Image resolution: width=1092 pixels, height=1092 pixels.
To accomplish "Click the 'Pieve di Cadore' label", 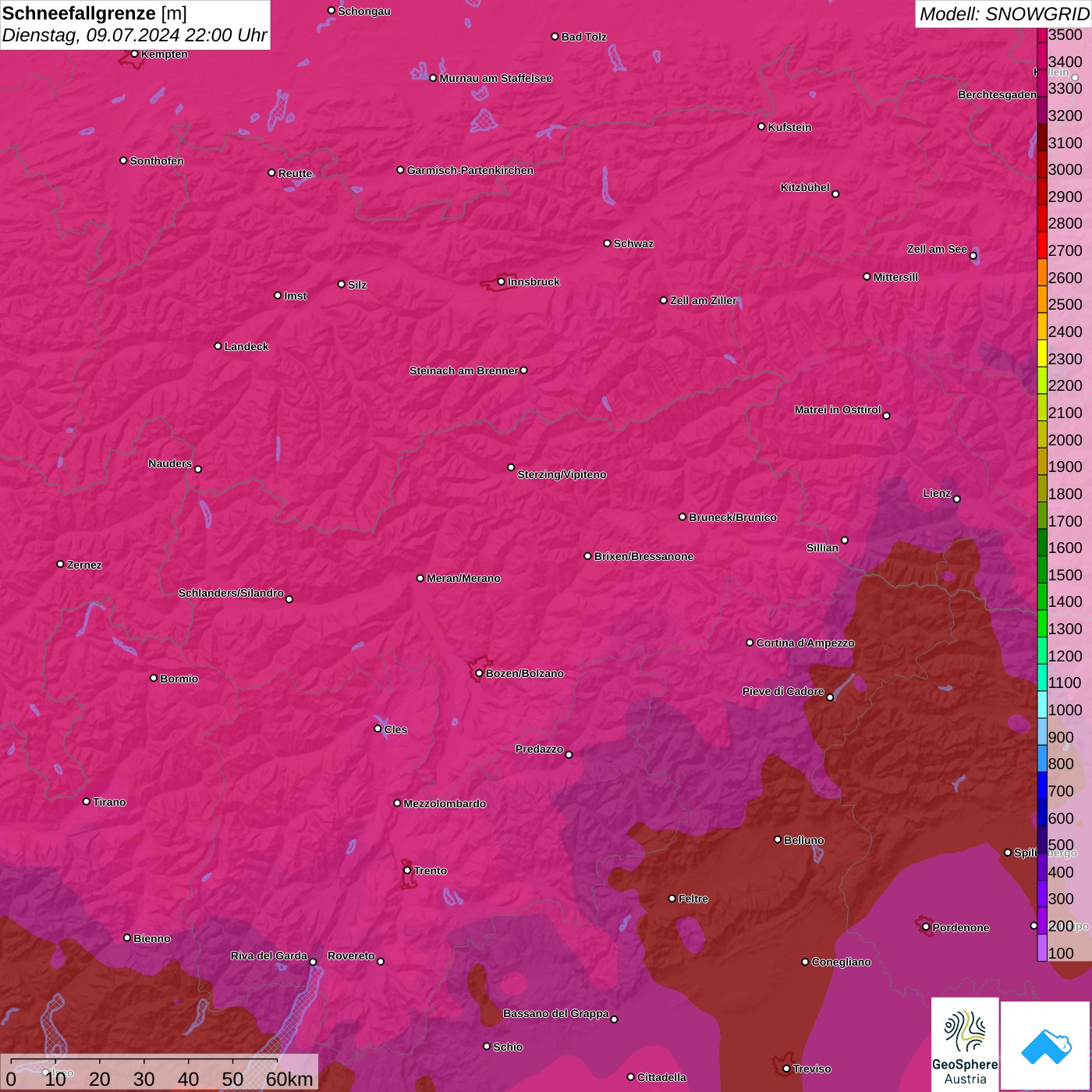I will pyautogui.click(x=783, y=691).
